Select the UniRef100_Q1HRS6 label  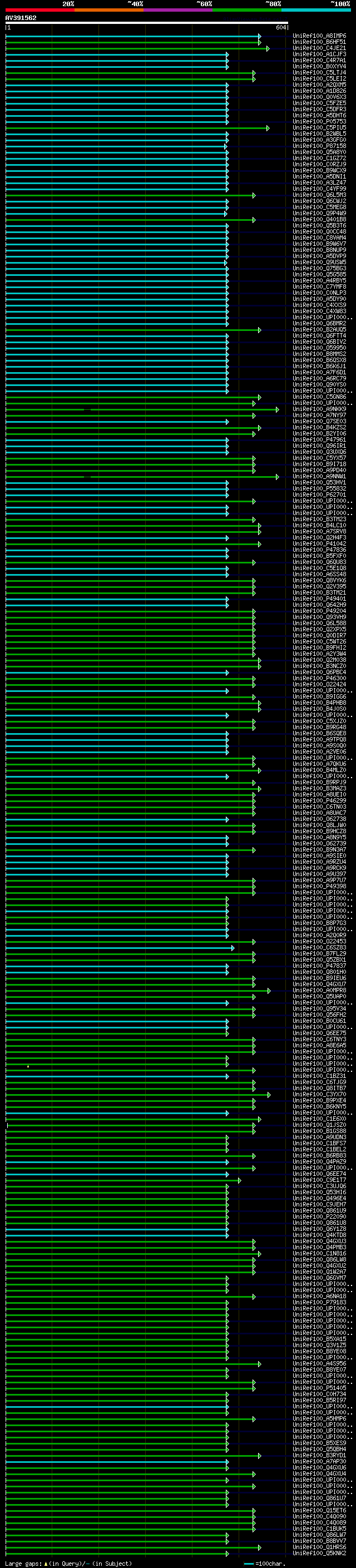click(319, 1547)
